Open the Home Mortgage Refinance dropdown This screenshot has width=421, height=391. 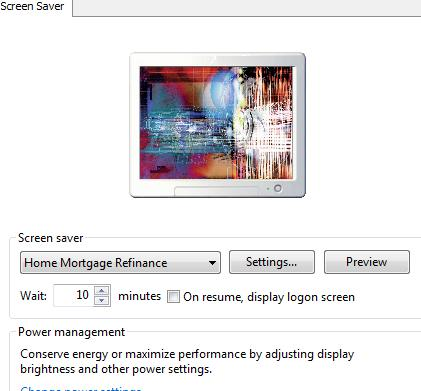click(x=120, y=263)
